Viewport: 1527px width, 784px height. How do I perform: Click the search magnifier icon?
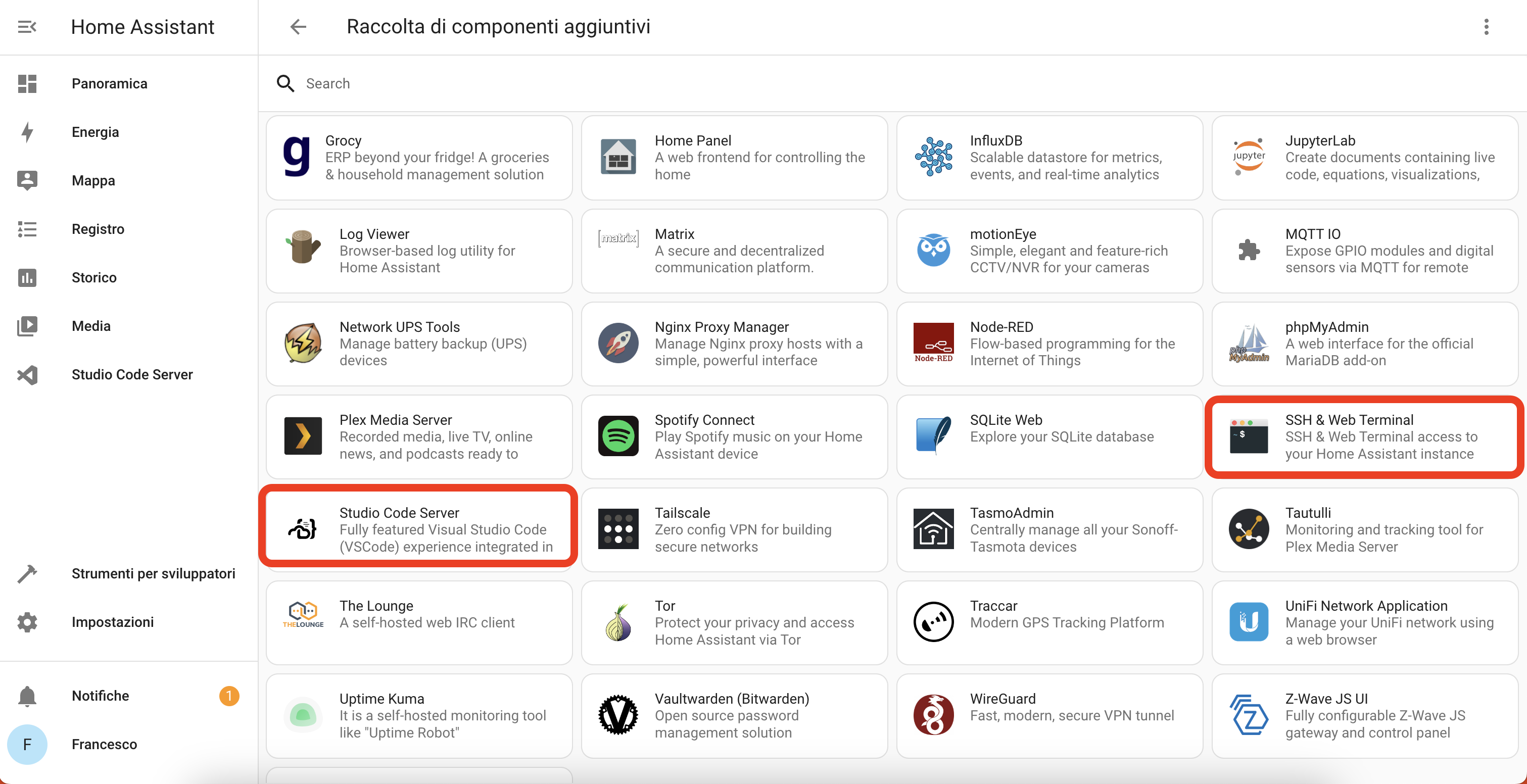[285, 83]
